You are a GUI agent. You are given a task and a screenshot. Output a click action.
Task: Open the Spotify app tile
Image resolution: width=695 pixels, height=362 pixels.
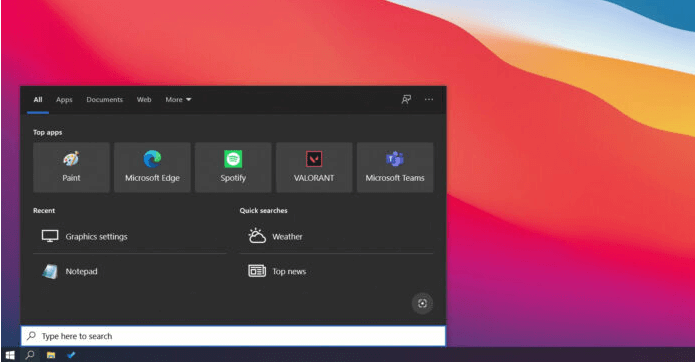[x=233, y=167]
